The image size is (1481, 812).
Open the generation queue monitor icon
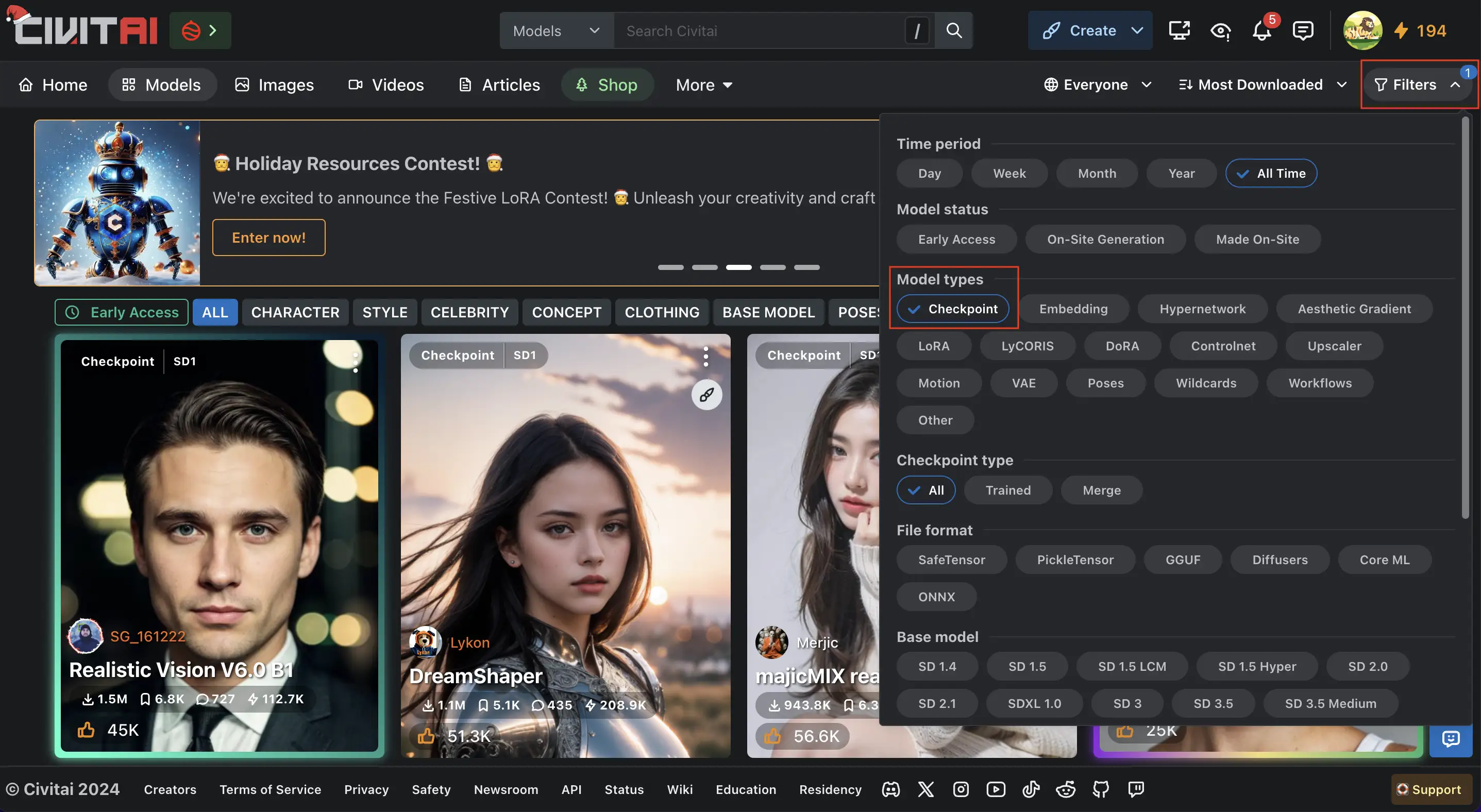1179,30
